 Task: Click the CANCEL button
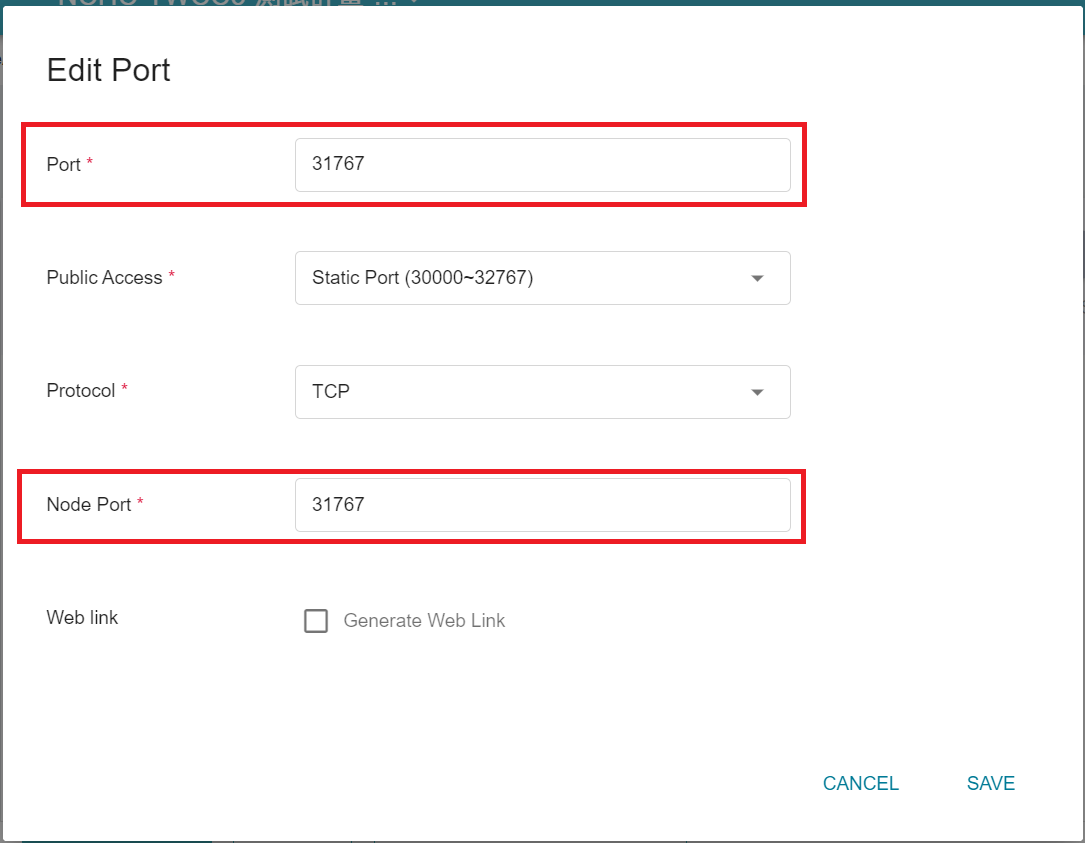(860, 783)
